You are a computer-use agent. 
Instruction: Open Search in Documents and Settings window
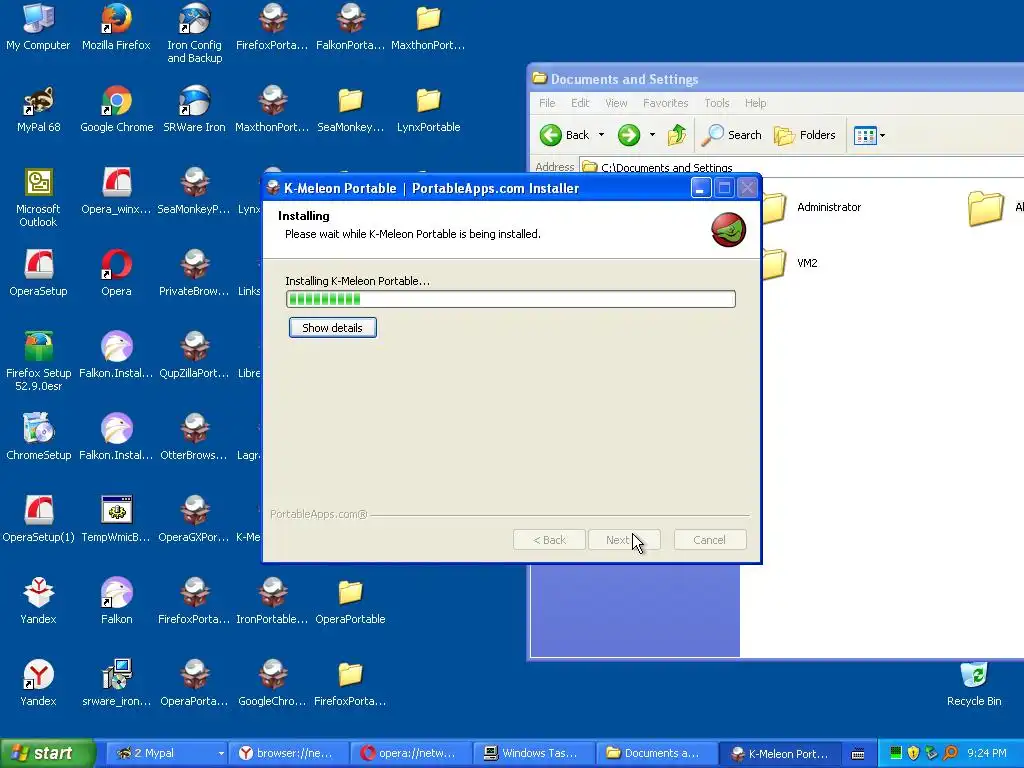(731, 135)
